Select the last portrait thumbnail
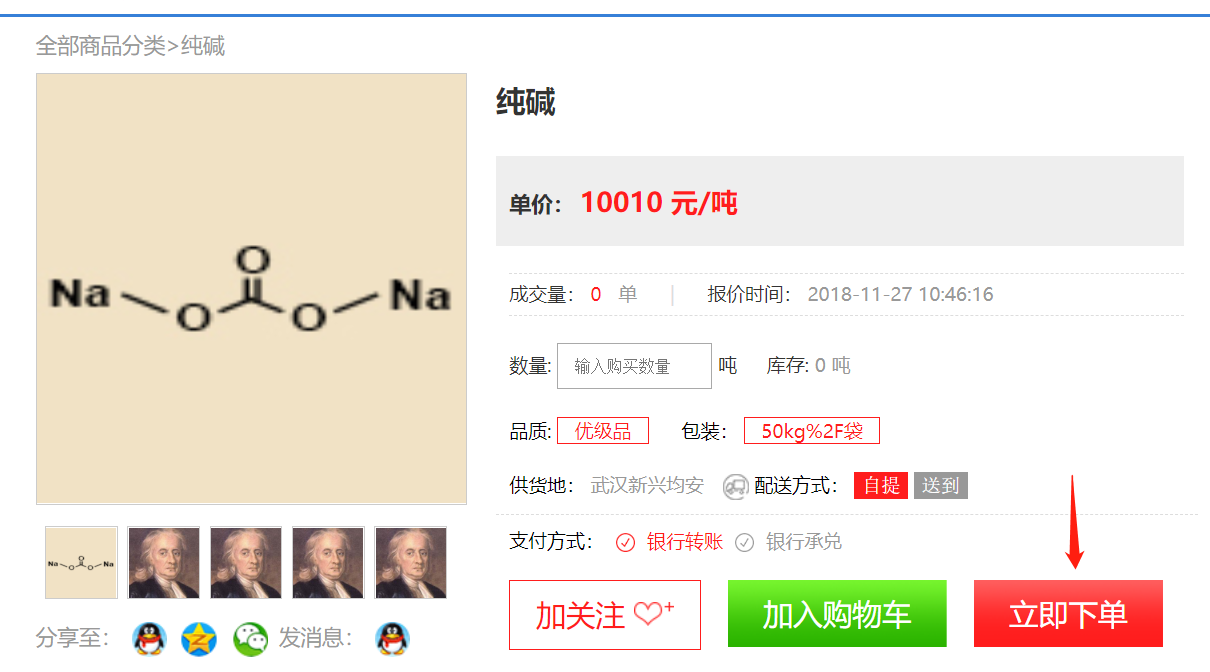 click(410, 563)
